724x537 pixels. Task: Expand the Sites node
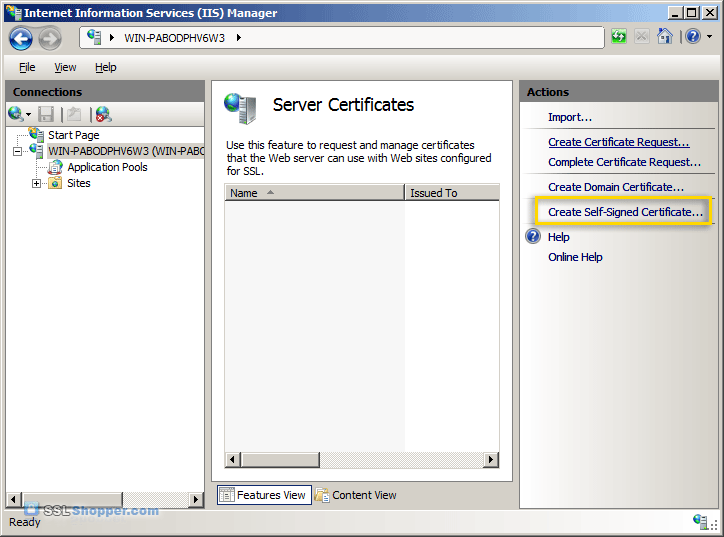[x=36, y=183]
